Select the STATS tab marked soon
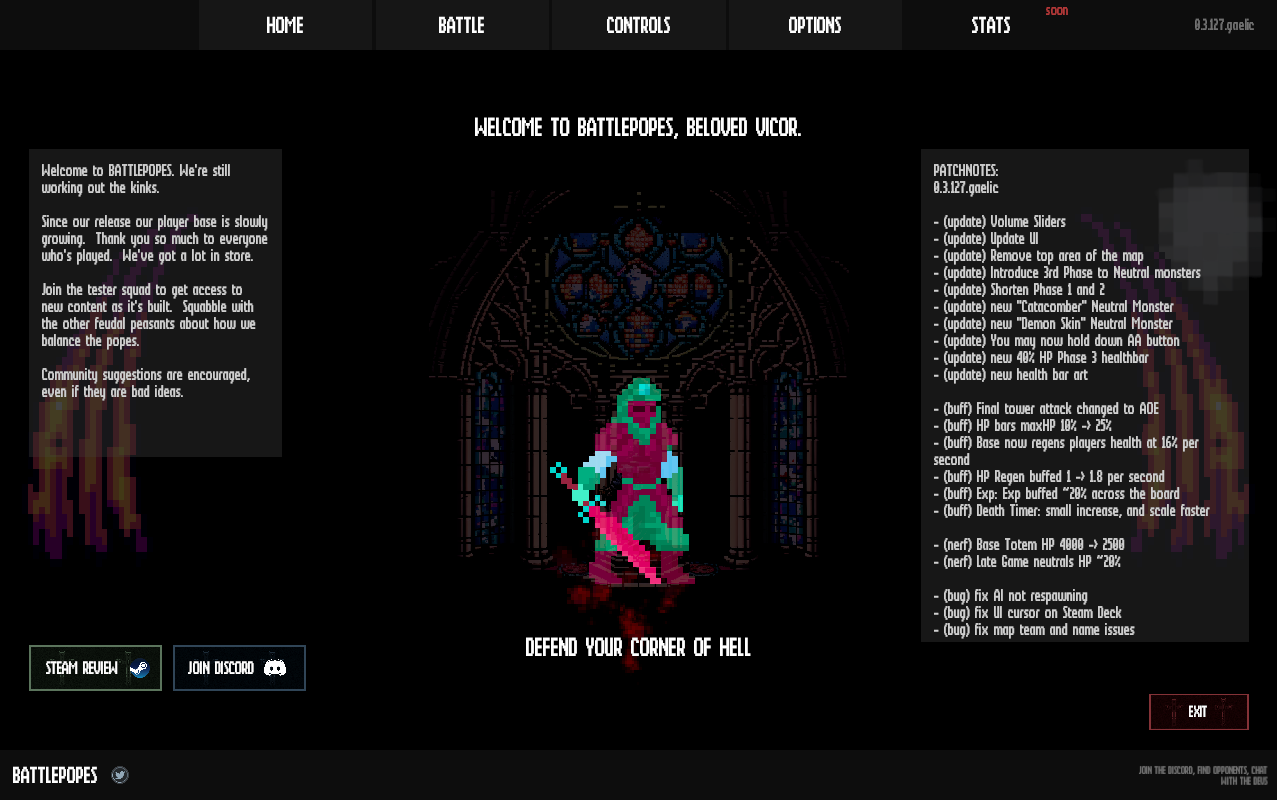Viewport: 1277px width, 800px height. coord(991,25)
